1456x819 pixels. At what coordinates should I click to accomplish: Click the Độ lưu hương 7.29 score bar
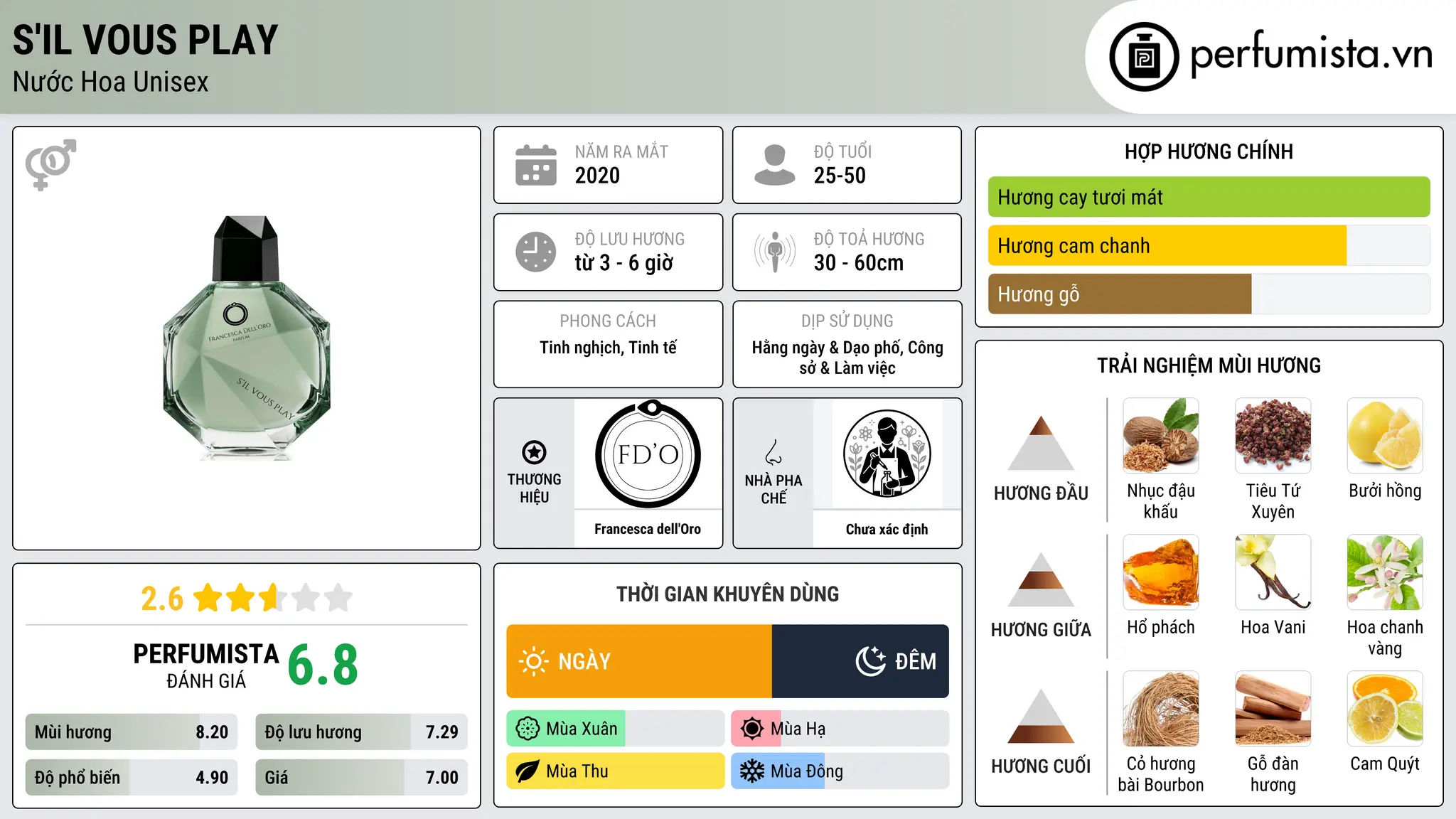361,732
